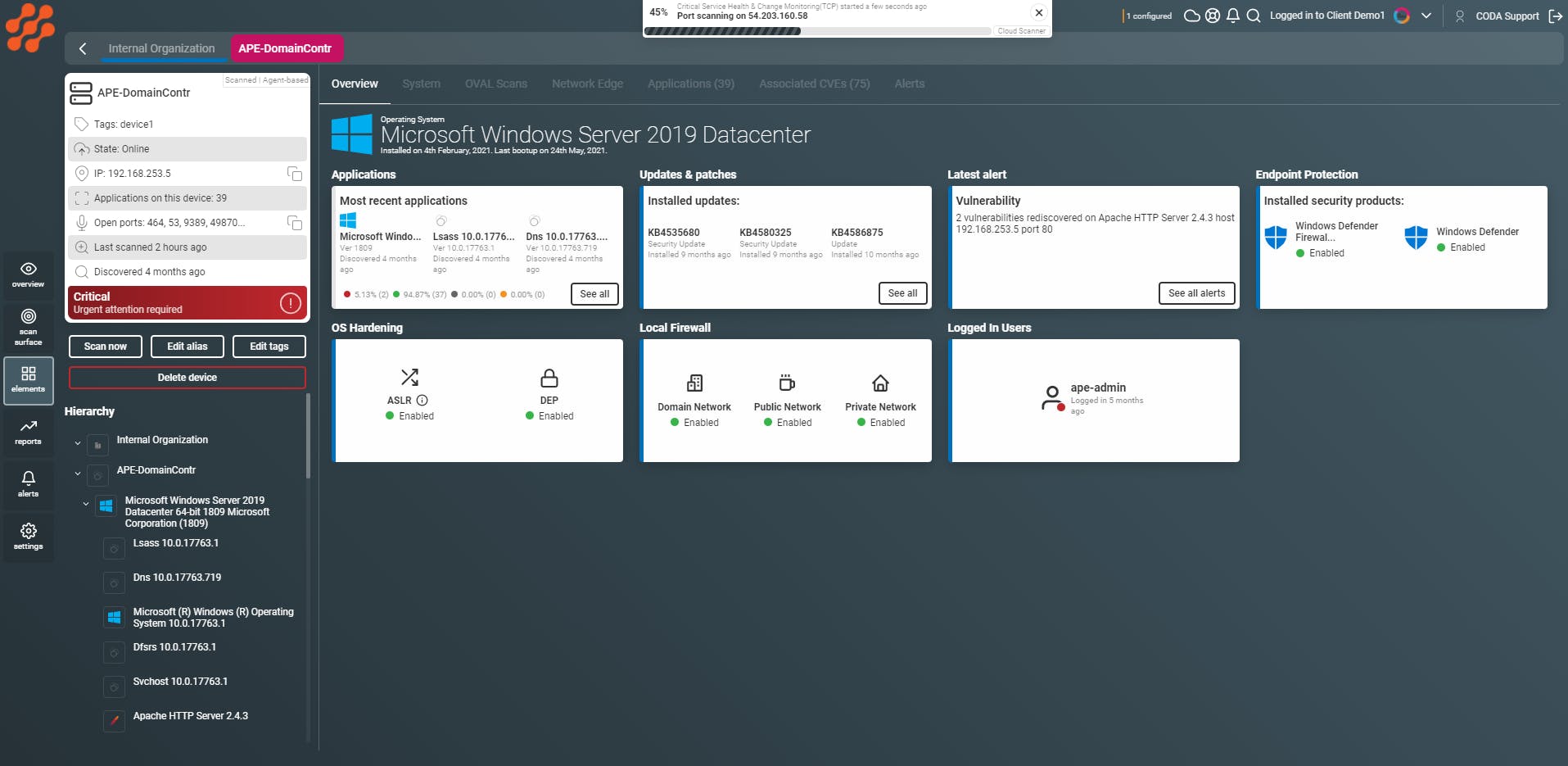Screen dimensions: 1568x766
Task: Click the logout icon next to CODA Support
Action: 1556,16
